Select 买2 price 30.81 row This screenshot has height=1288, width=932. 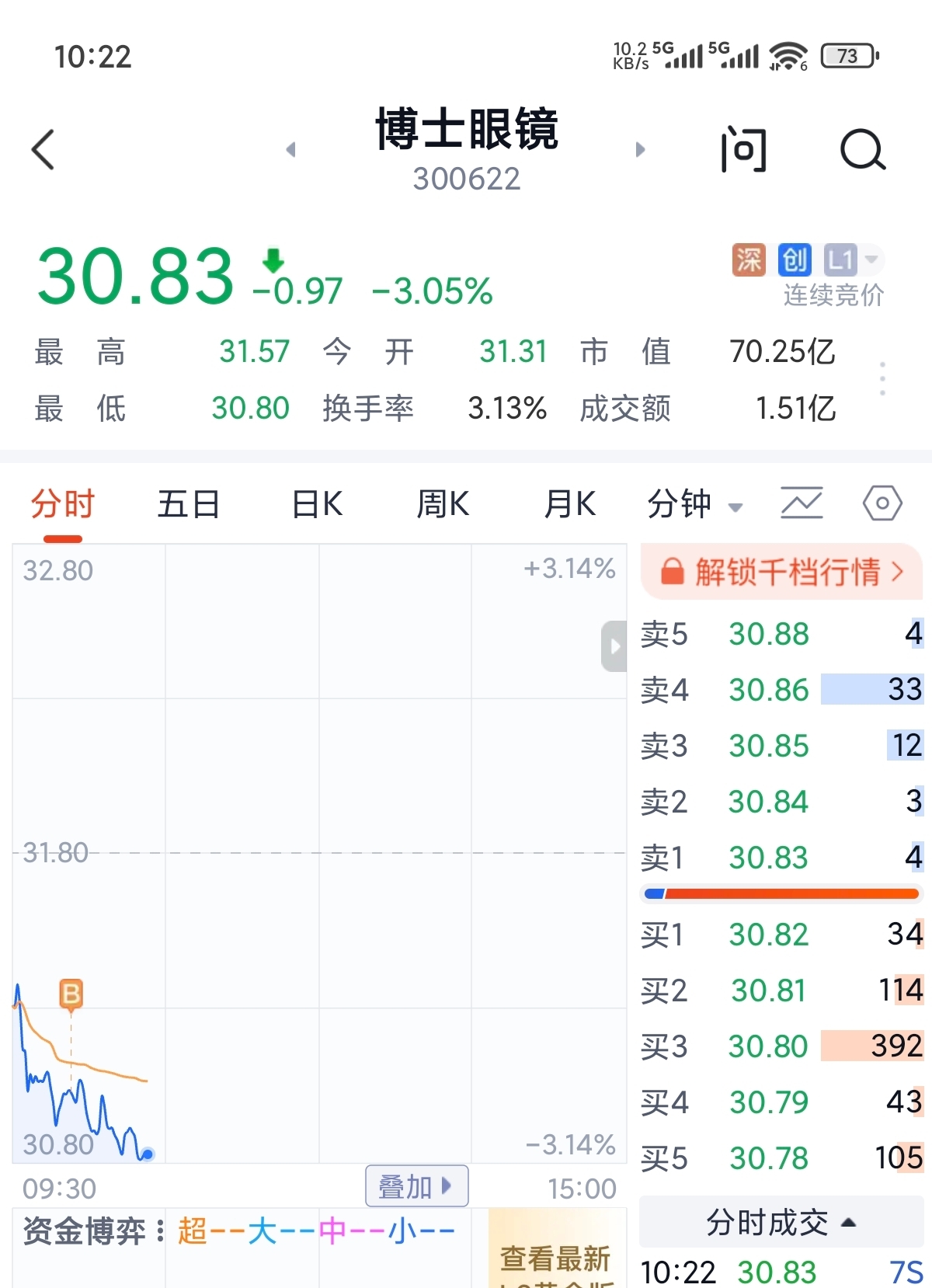(781, 990)
